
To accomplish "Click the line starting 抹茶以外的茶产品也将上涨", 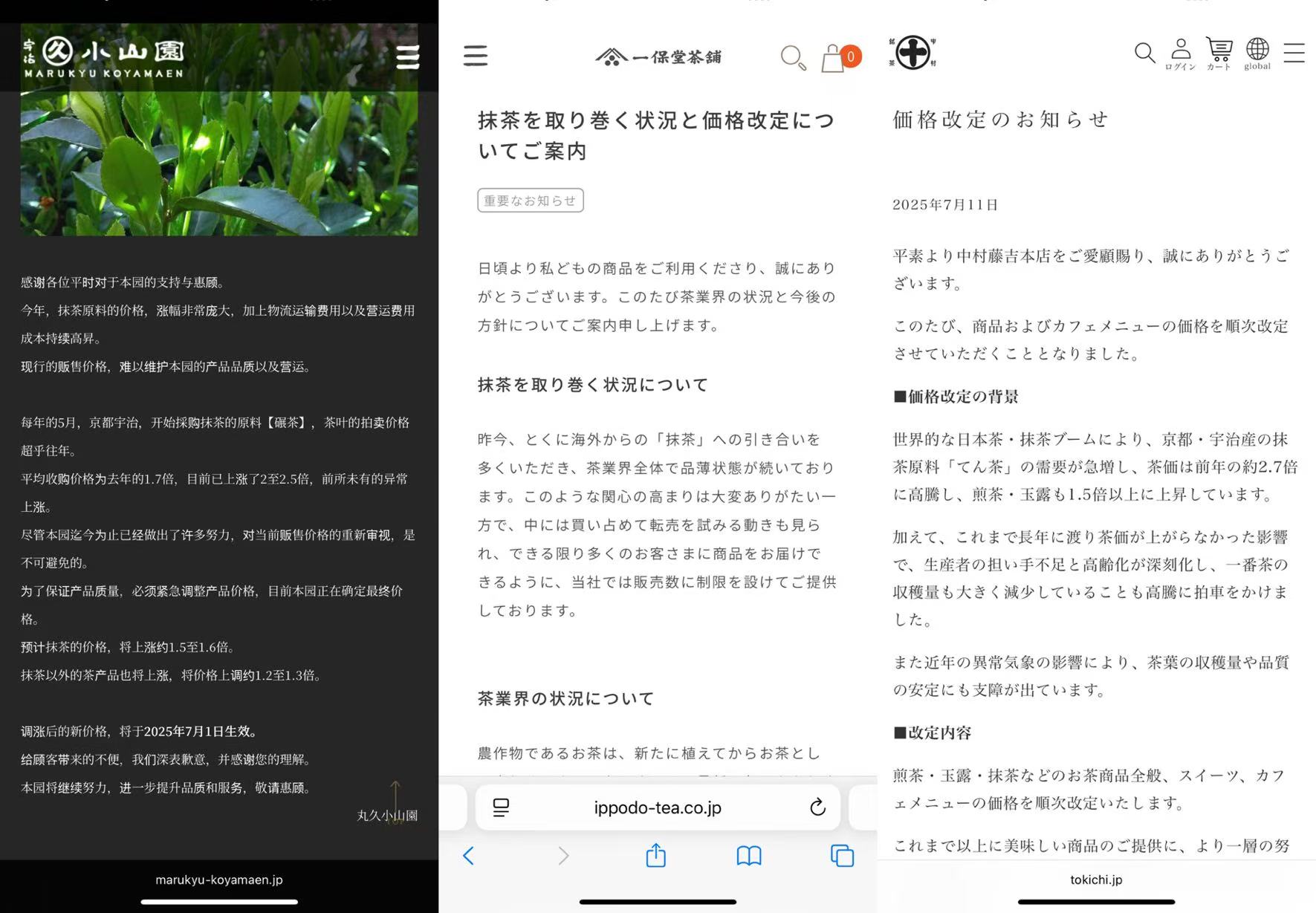I will point(172,675).
